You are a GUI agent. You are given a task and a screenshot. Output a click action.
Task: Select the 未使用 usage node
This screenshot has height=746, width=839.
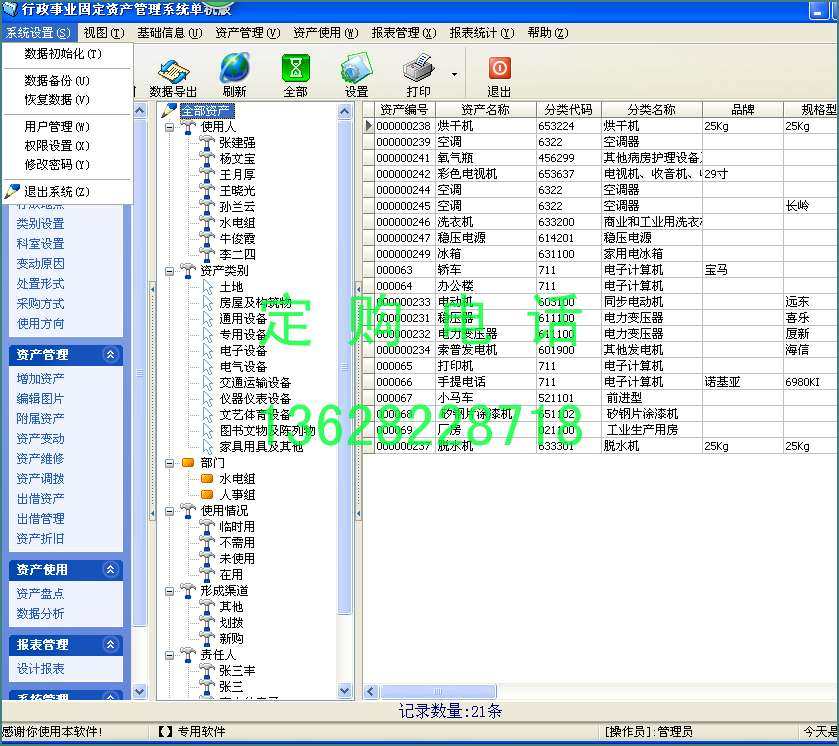(x=237, y=559)
